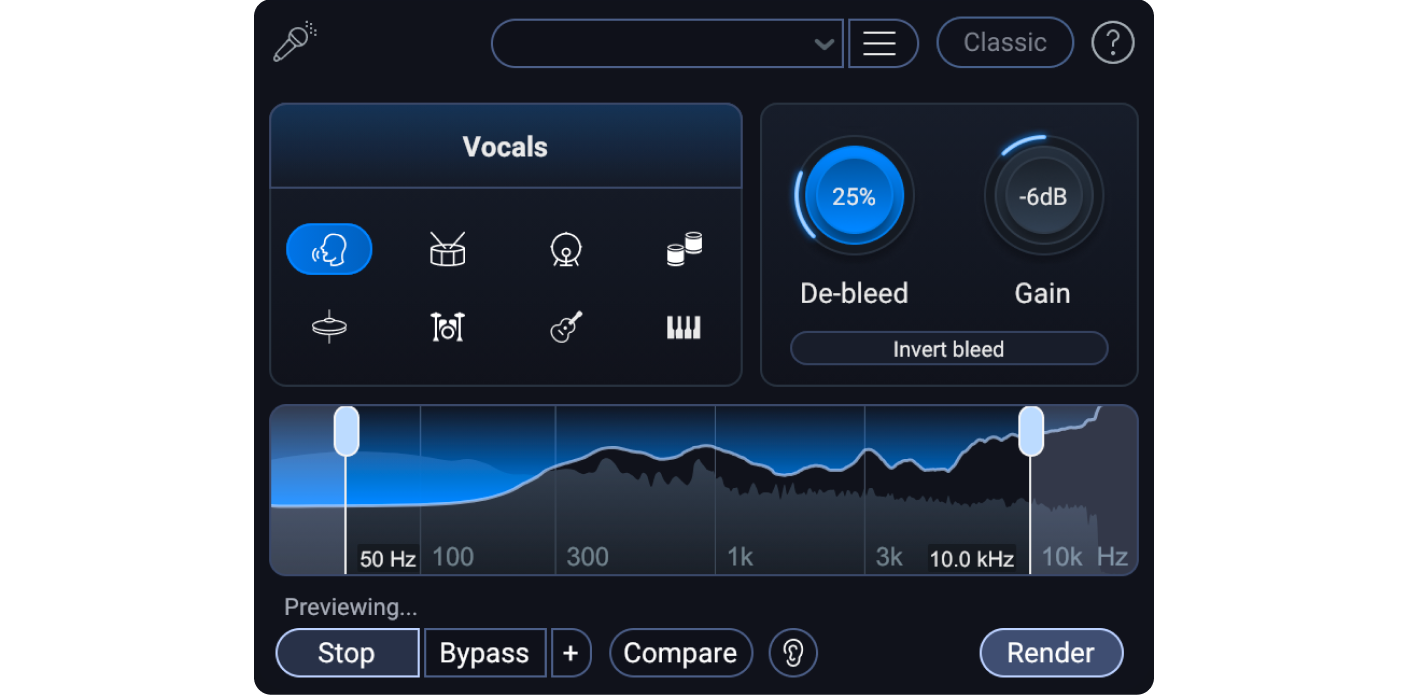Click the 50 Hz low frequency handle
Screen dimensions: 1408x696
point(346,431)
